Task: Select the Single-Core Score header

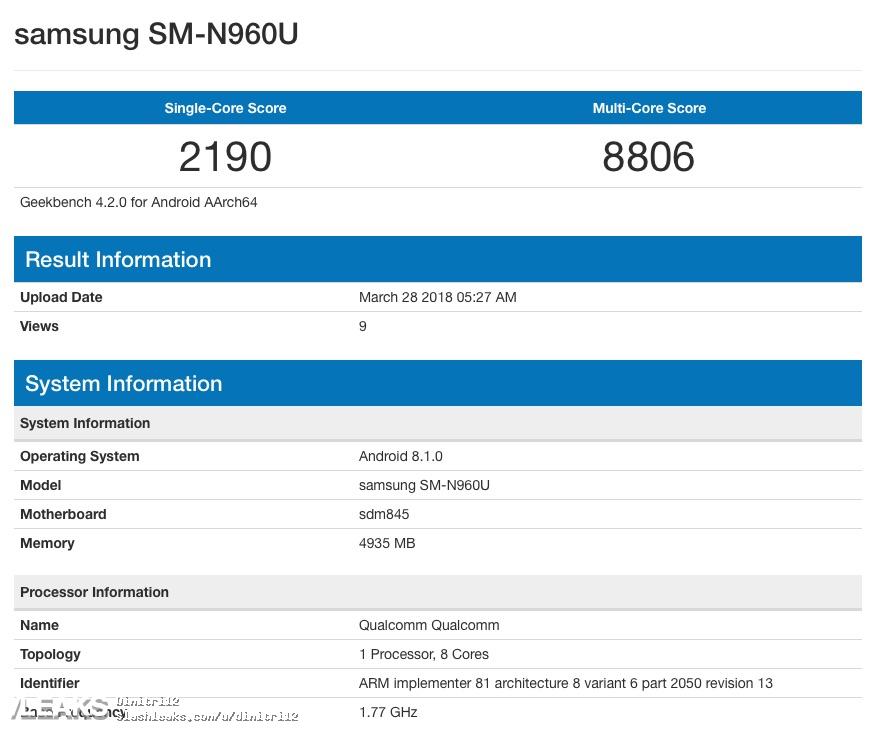Action: (225, 108)
